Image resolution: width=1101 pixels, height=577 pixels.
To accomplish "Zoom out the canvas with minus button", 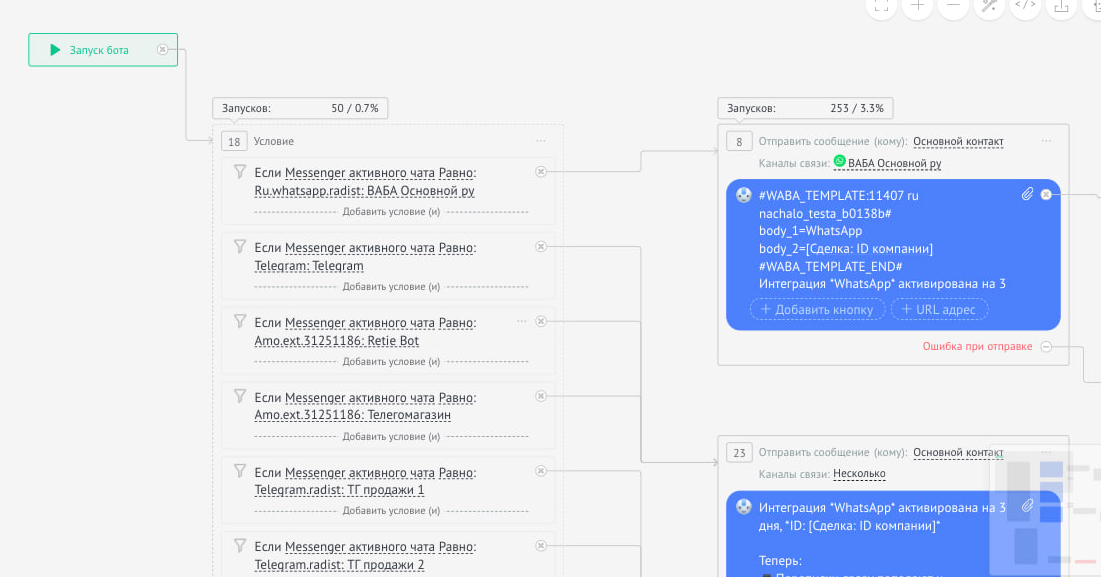I will pyautogui.click(x=953, y=7).
